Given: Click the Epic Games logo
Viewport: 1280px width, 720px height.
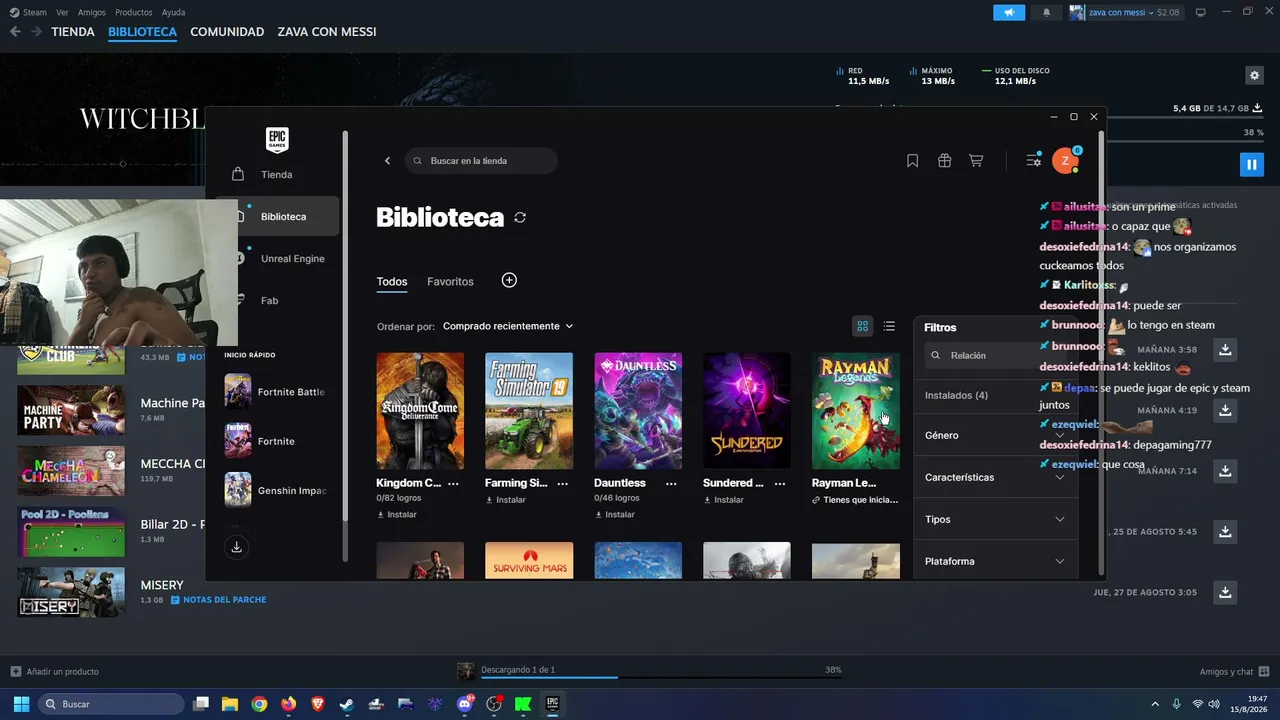Looking at the screenshot, I should tap(277, 140).
